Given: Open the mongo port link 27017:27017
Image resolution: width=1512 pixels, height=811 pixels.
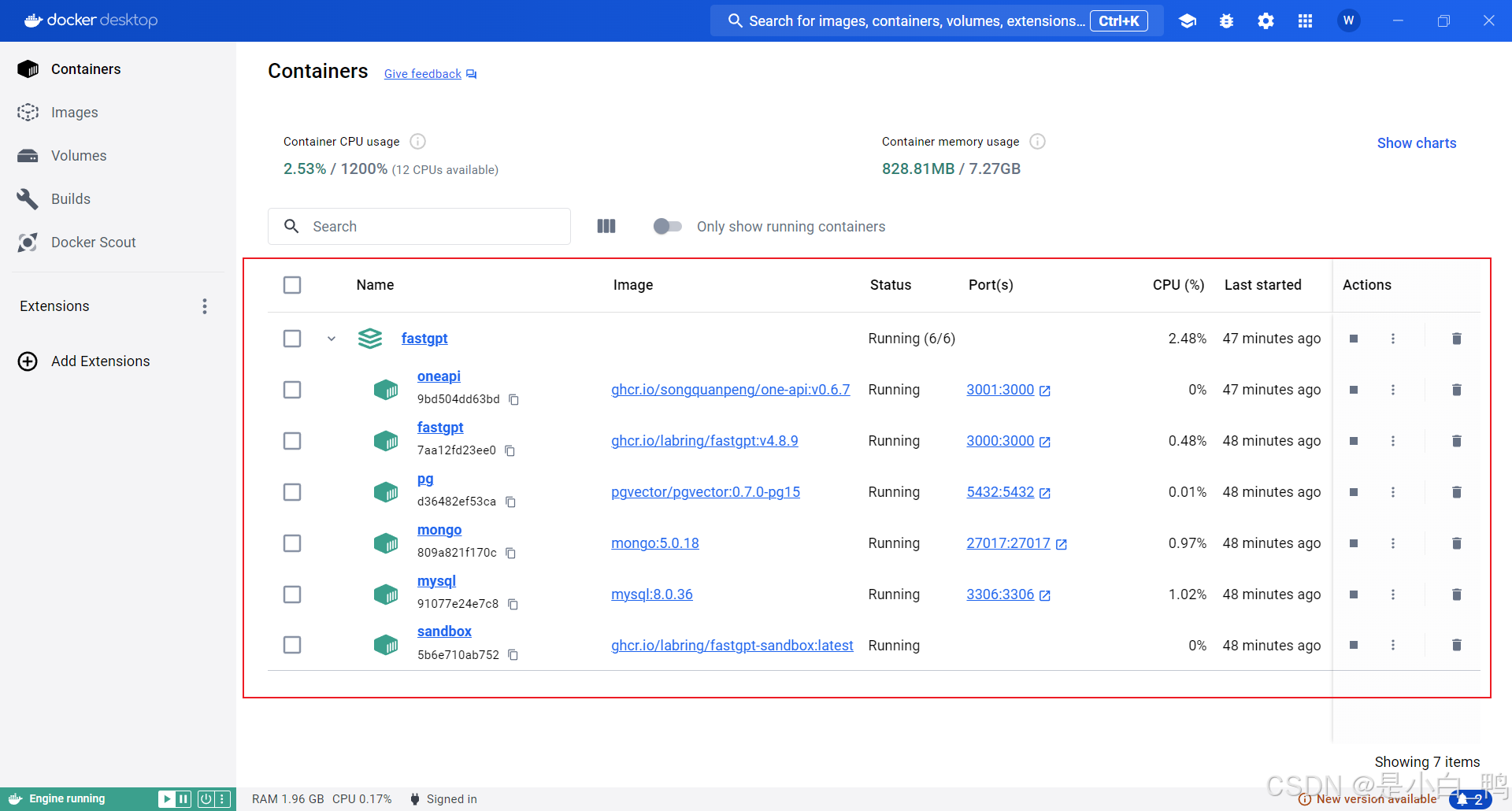Looking at the screenshot, I should click(x=1009, y=543).
